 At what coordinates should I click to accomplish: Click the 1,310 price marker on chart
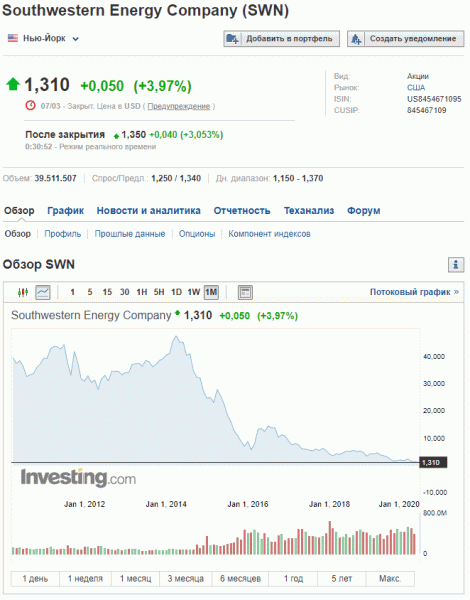(x=433, y=463)
